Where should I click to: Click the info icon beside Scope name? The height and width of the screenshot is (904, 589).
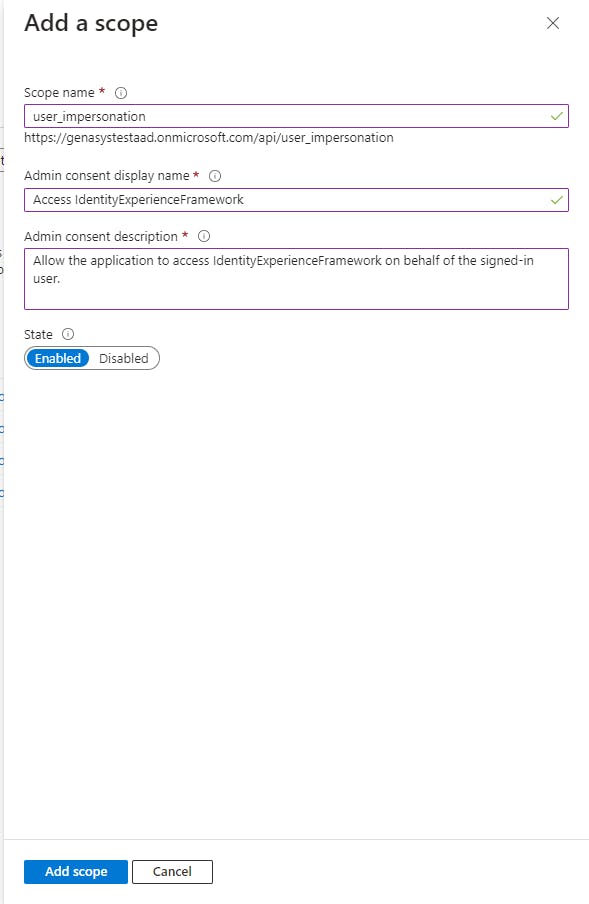[x=121, y=93]
